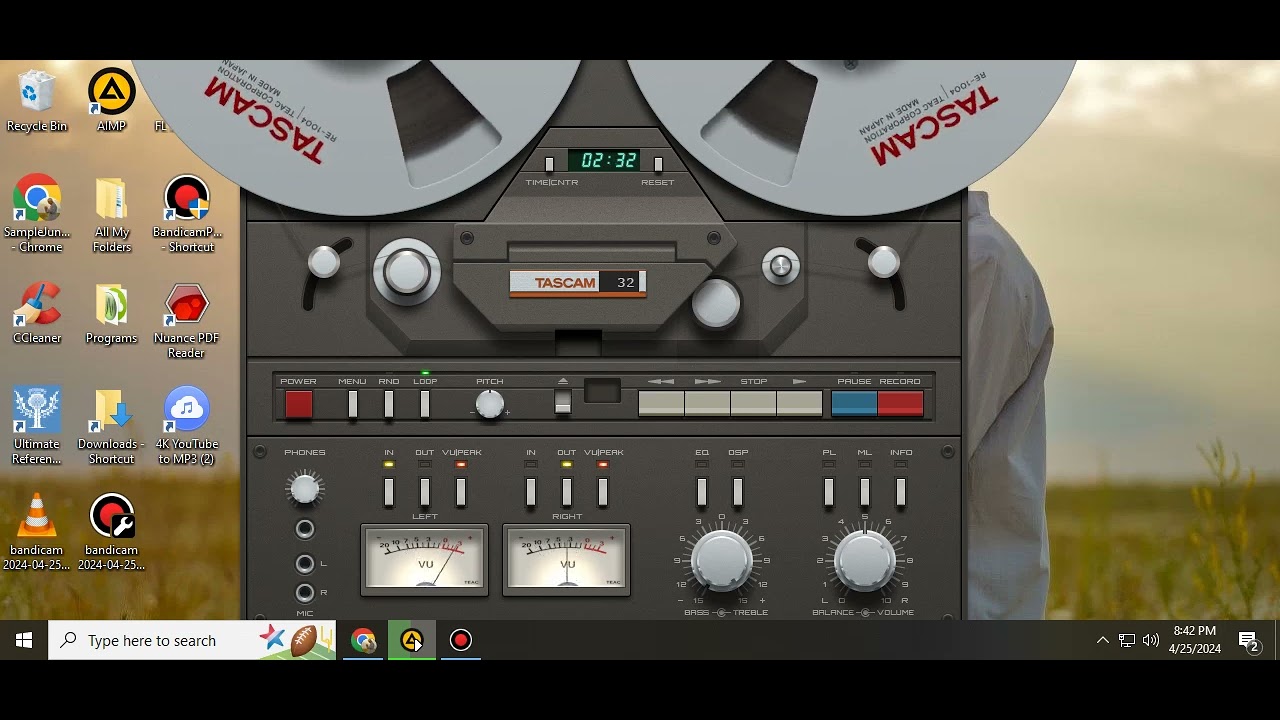1280x720 pixels.
Task: Select the Nuance PDF Reader desktop icon
Action: tap(187, 320)
